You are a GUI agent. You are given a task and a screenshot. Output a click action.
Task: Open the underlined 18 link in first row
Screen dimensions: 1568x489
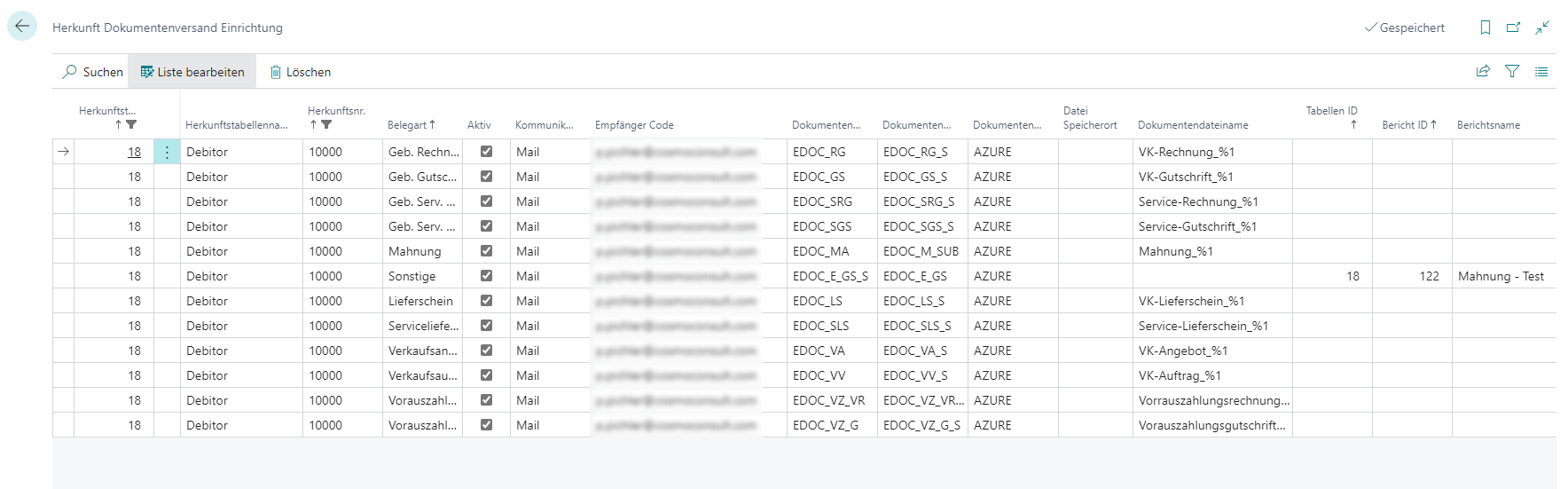point(134,152)
